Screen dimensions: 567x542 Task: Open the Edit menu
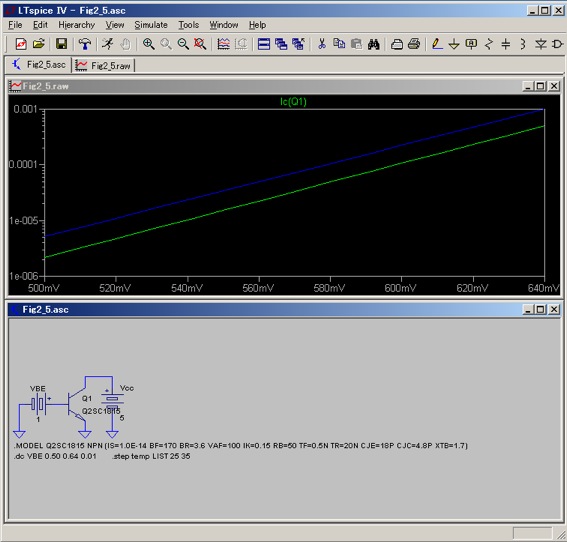(x=40, y=25)
